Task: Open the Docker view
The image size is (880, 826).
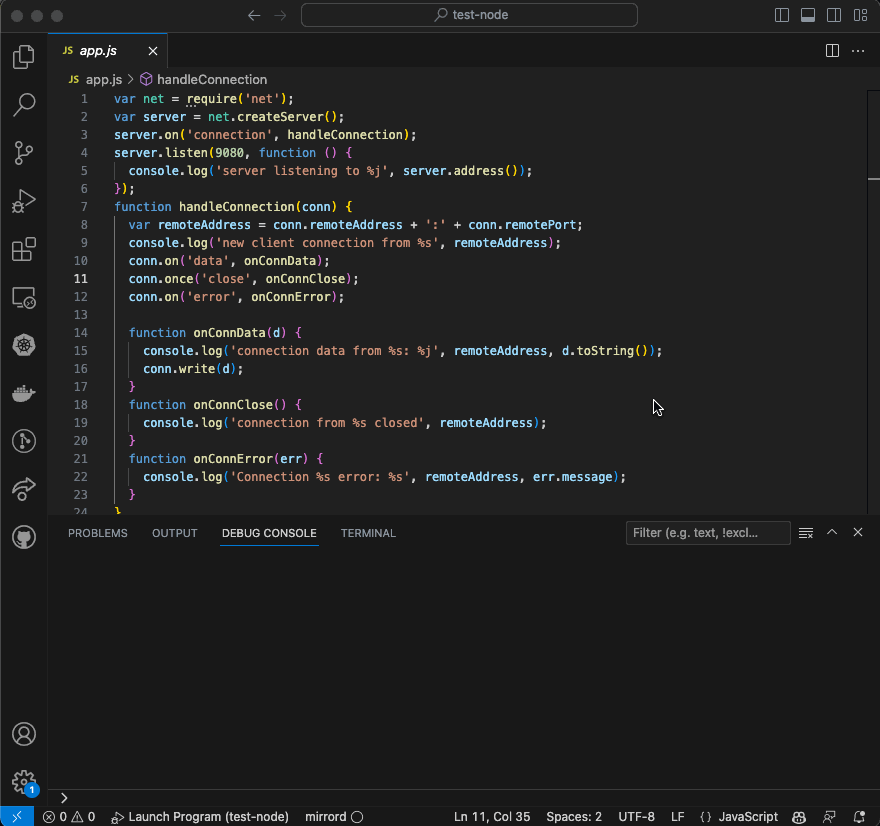Action: 23,393
